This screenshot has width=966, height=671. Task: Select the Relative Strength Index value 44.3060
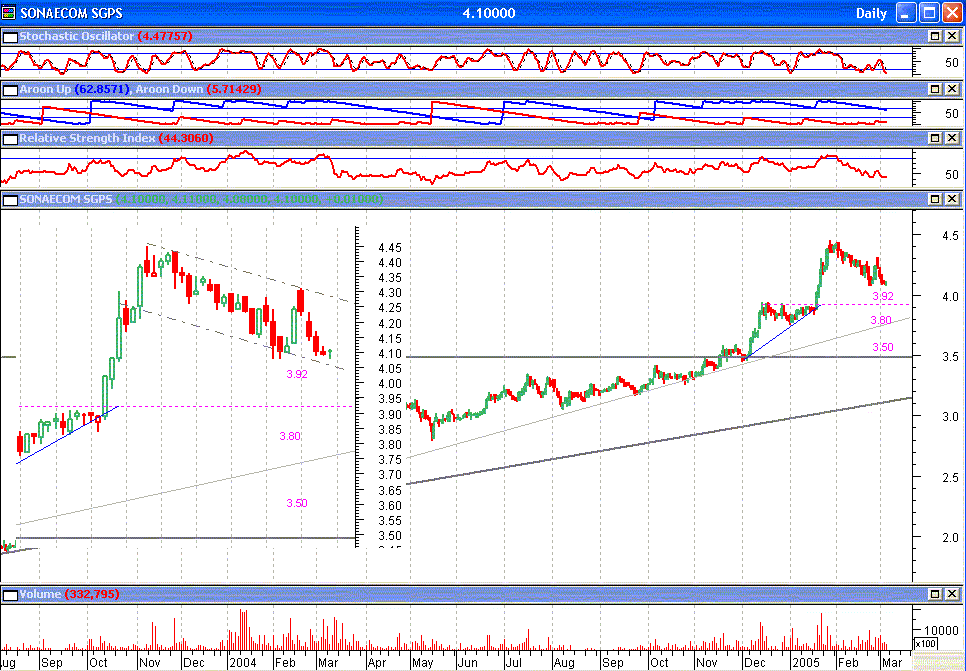(186, 138)
